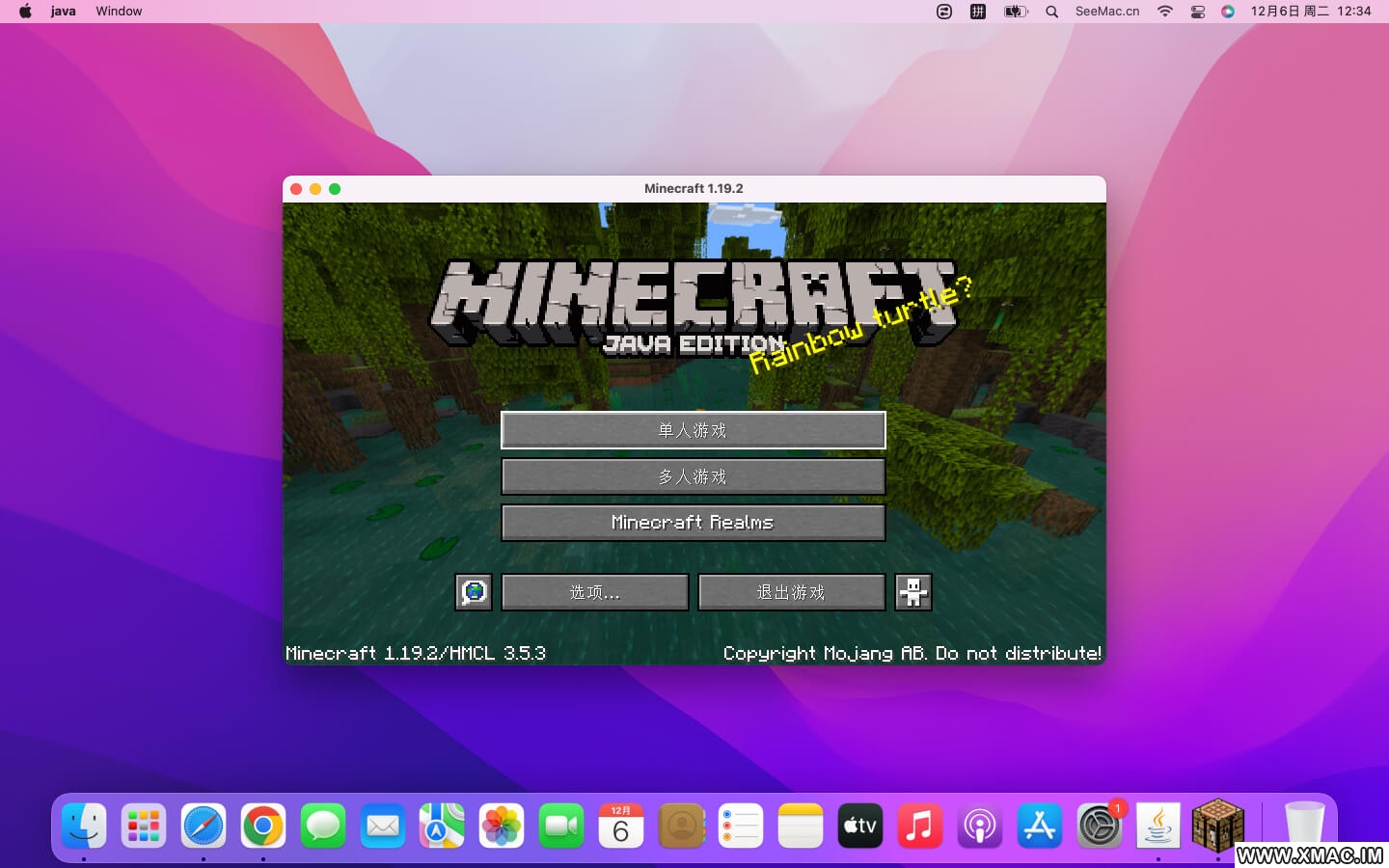The height and width of the screenshot is (868, 1389).
Task: Click the rounded menu bar icon left of grid
Action: coord(944,12)
